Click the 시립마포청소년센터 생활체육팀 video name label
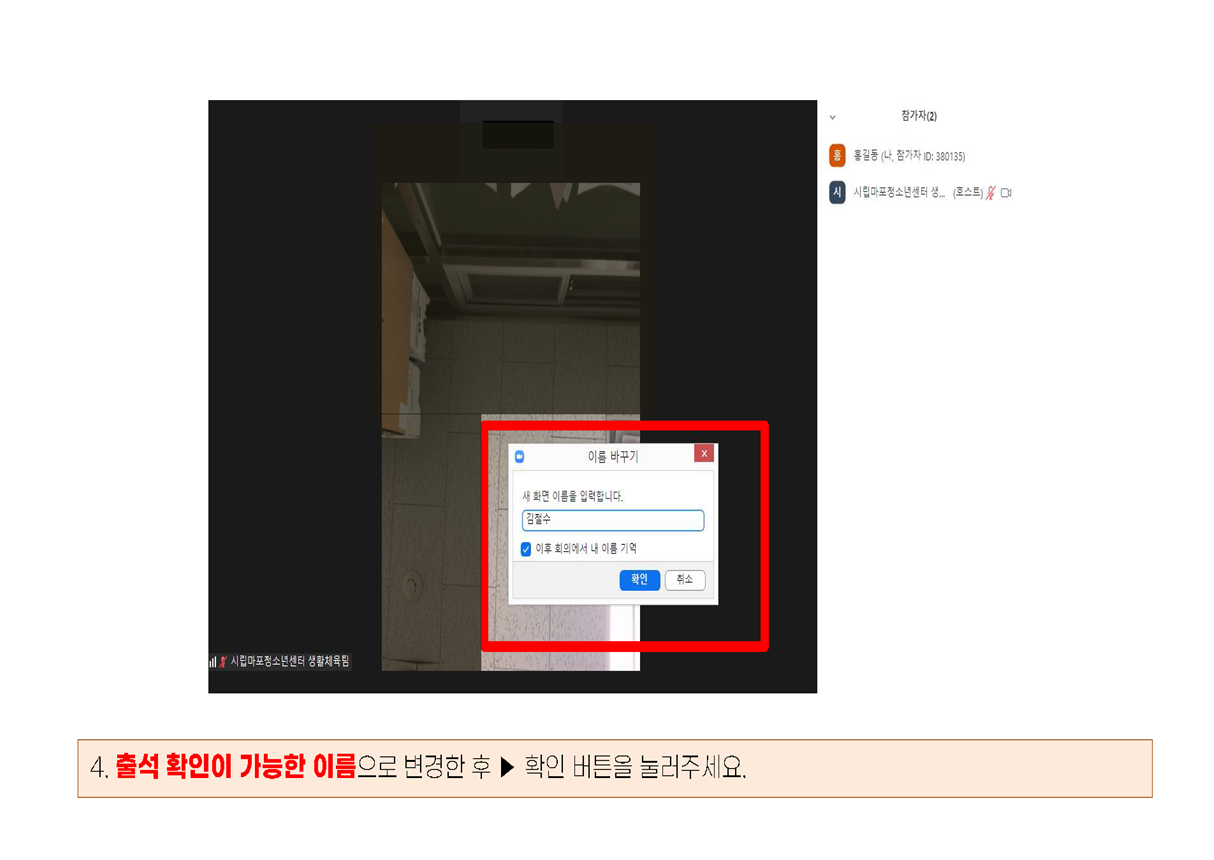 (x=289, y=662)
